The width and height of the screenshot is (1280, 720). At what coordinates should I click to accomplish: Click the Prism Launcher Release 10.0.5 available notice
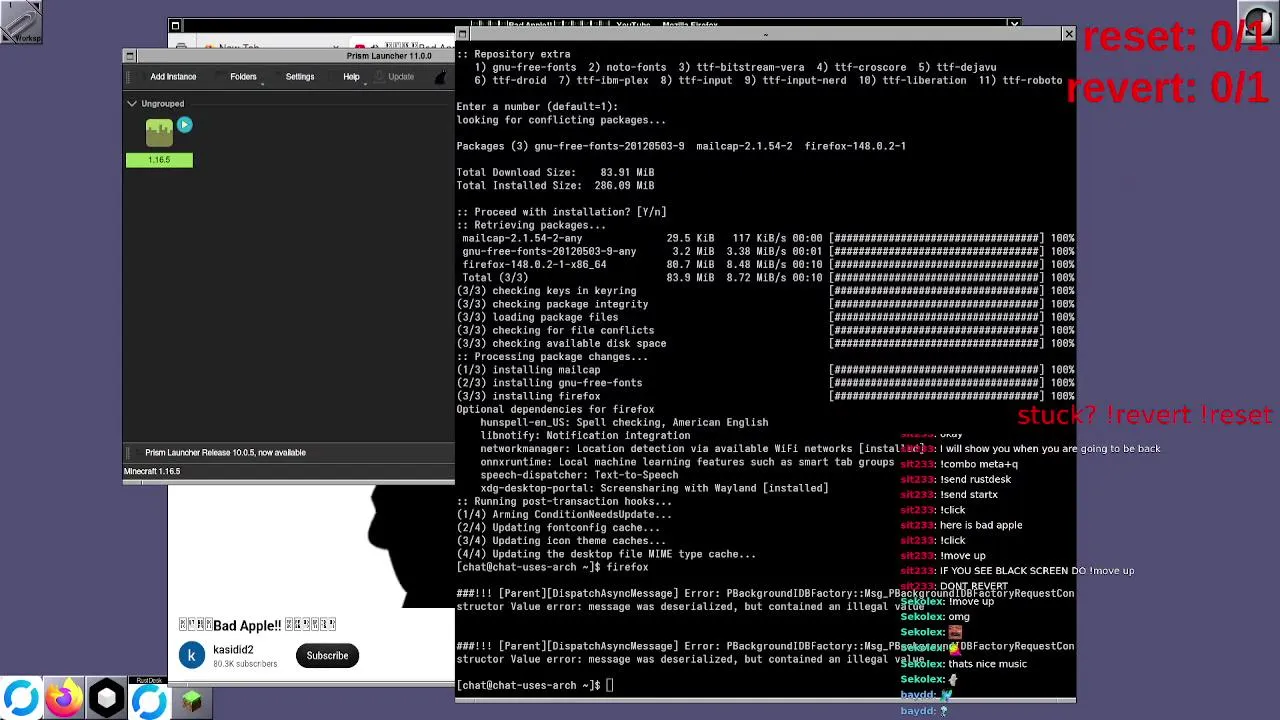click(x=225, y=453)
